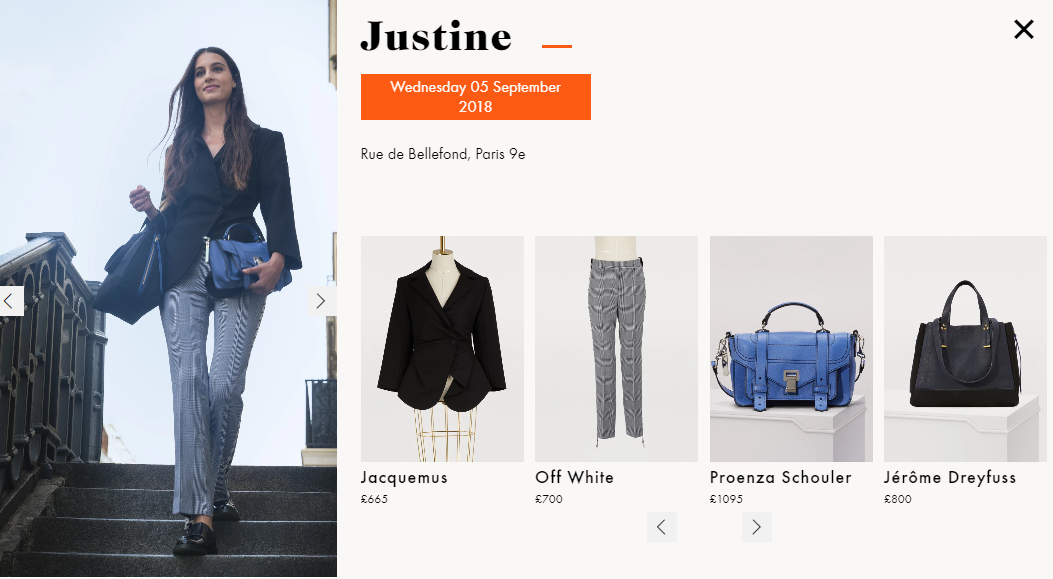Screen dimensions: 1053x579
Task: Close the Justine look popup
Action: [x=1023, y=29]
